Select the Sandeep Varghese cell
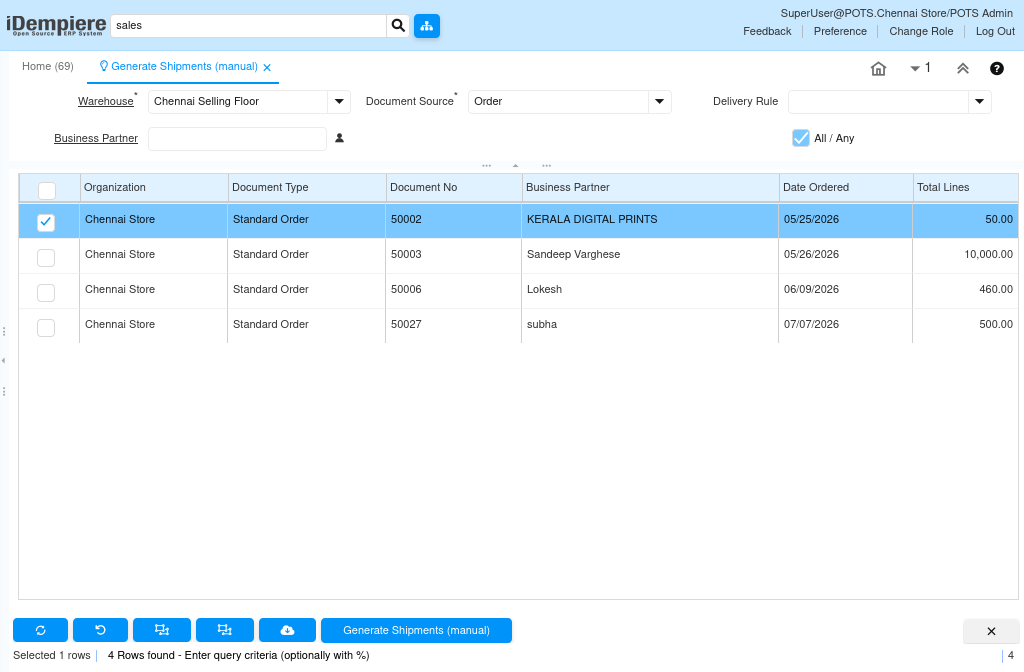The height and width of the screenshot is (672, 1024). tap(650, 255)
